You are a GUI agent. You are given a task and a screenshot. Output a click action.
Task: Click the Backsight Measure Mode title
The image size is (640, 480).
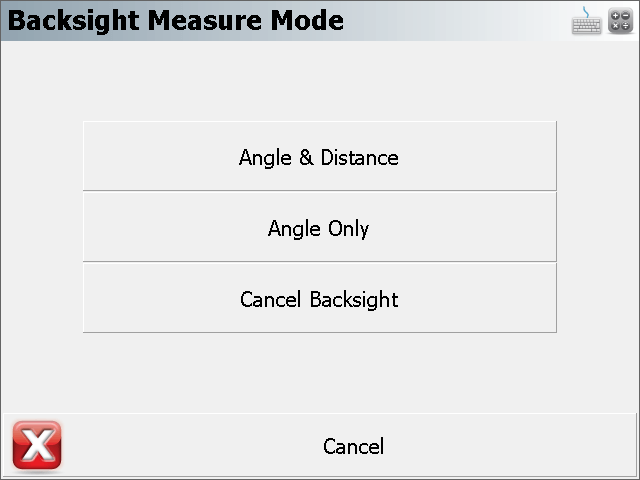(x=176, y=20)
